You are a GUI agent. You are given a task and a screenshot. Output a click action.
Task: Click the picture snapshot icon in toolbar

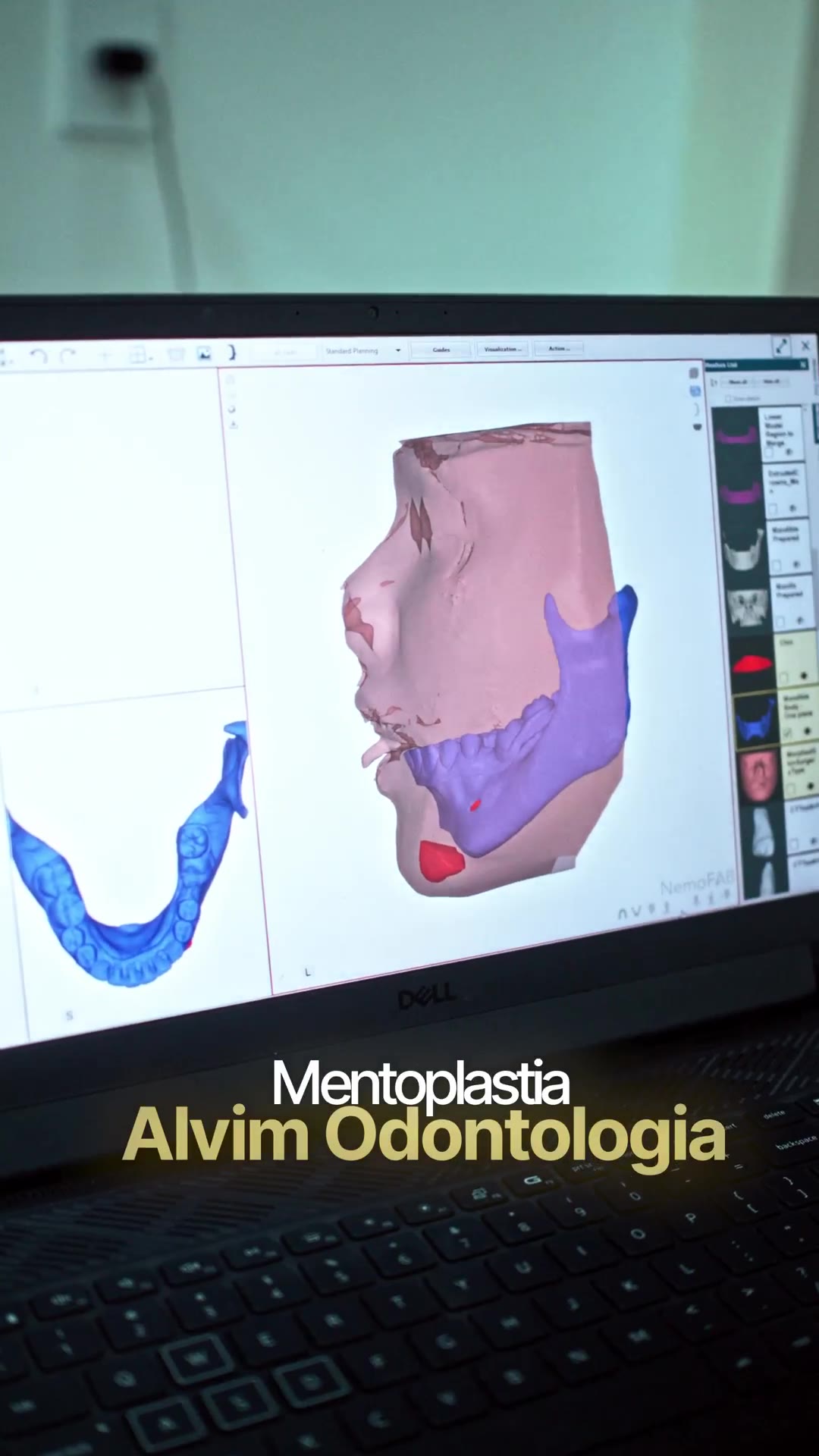pos(204,353)
